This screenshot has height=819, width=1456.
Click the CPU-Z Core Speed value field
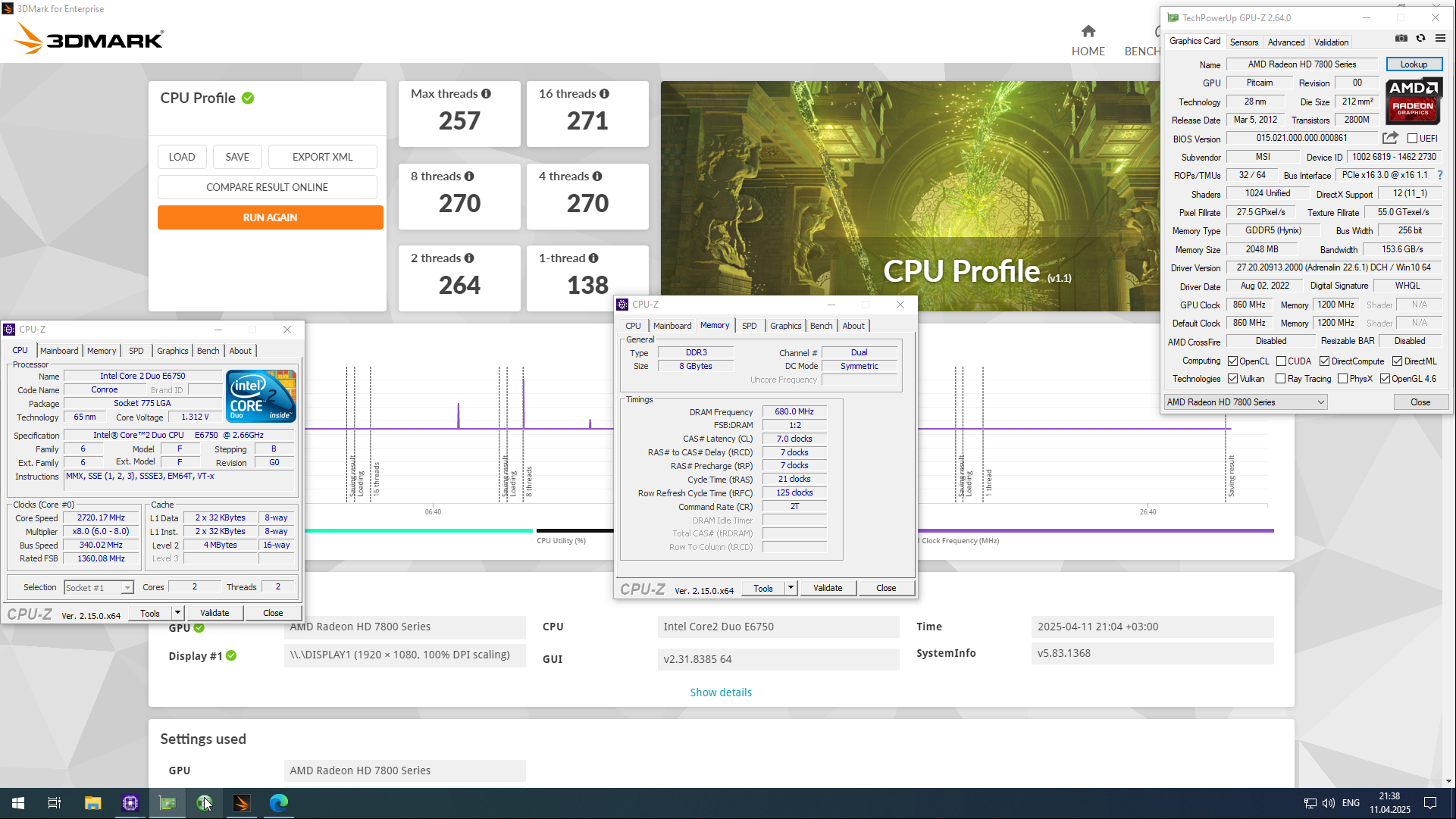click(102, 518)
